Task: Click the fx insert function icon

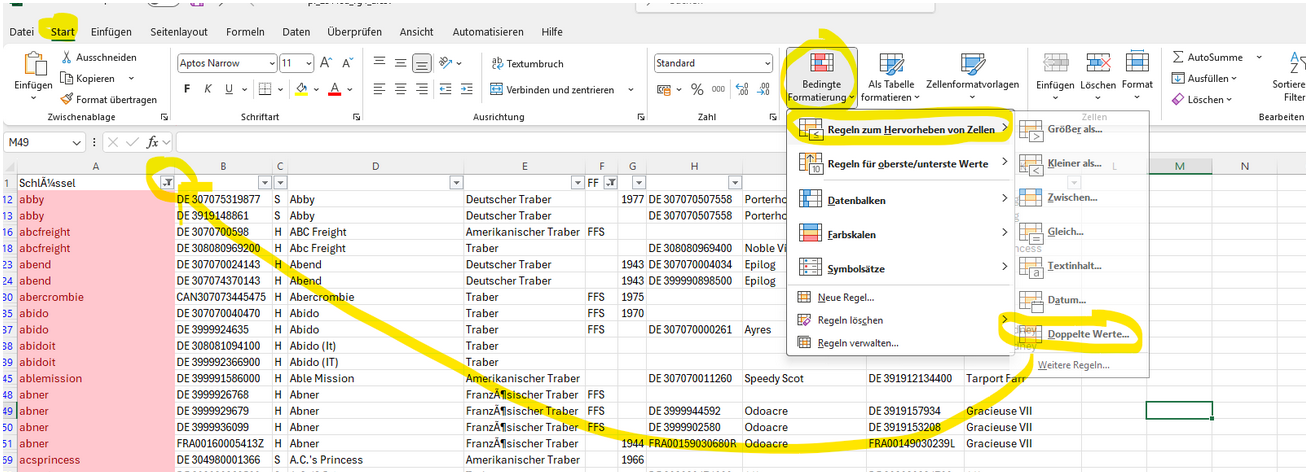Action: 153,142
